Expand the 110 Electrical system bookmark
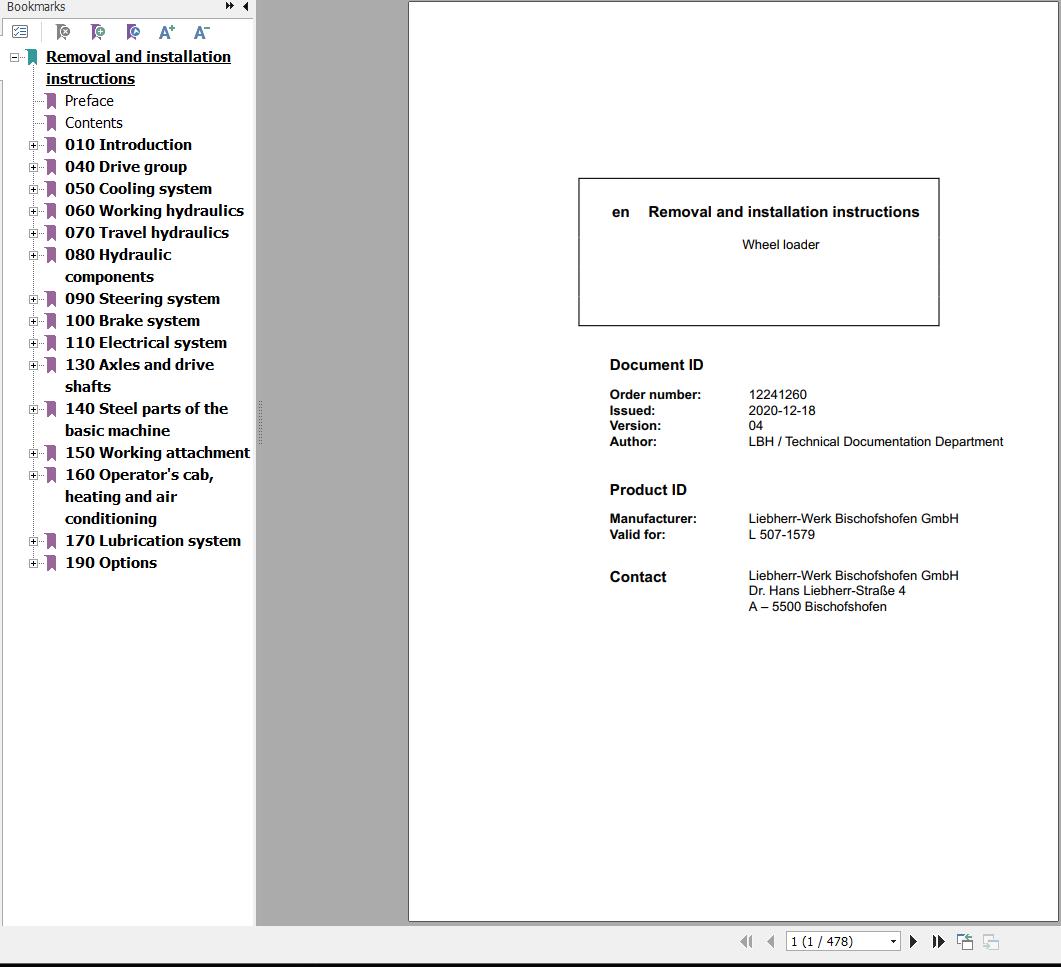Screen dimensions: 1061x967 coord(33,343)
